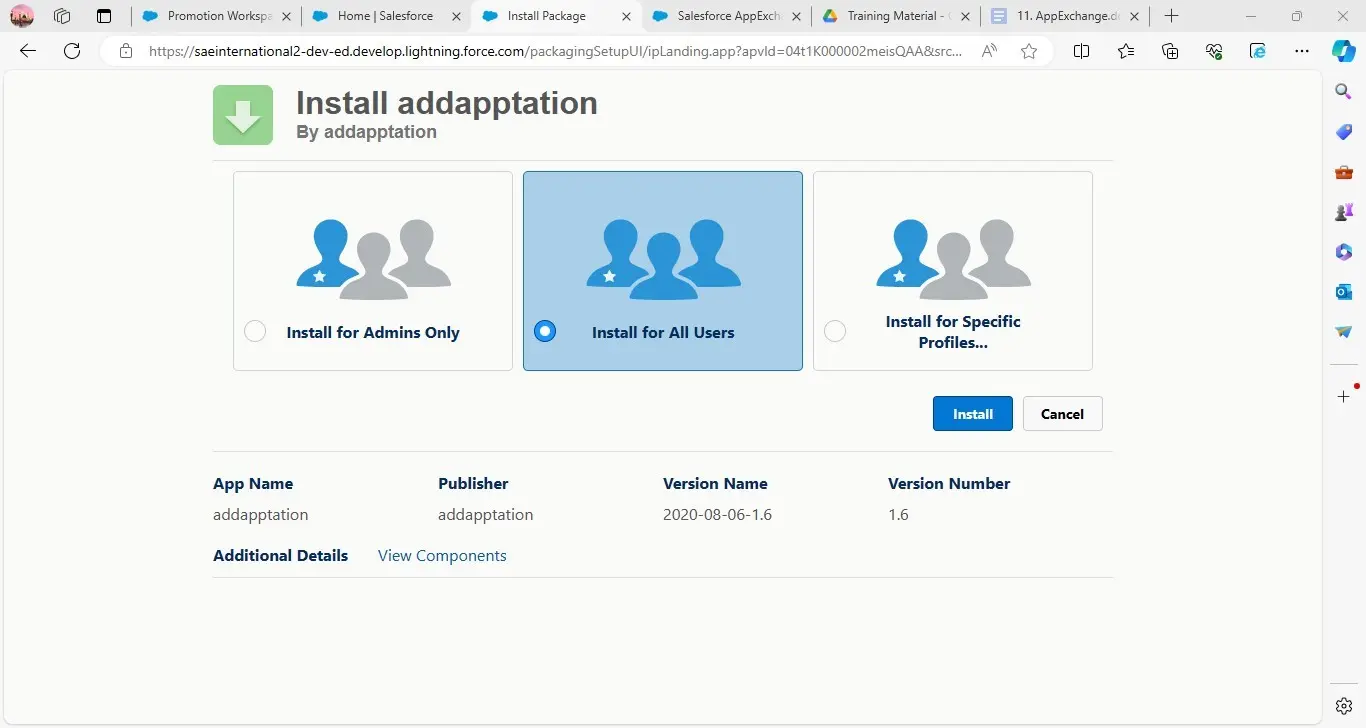Click the Microsoft 365 sidebar icon
This screenshot has width=1366, height=728.
point(1344,252)
